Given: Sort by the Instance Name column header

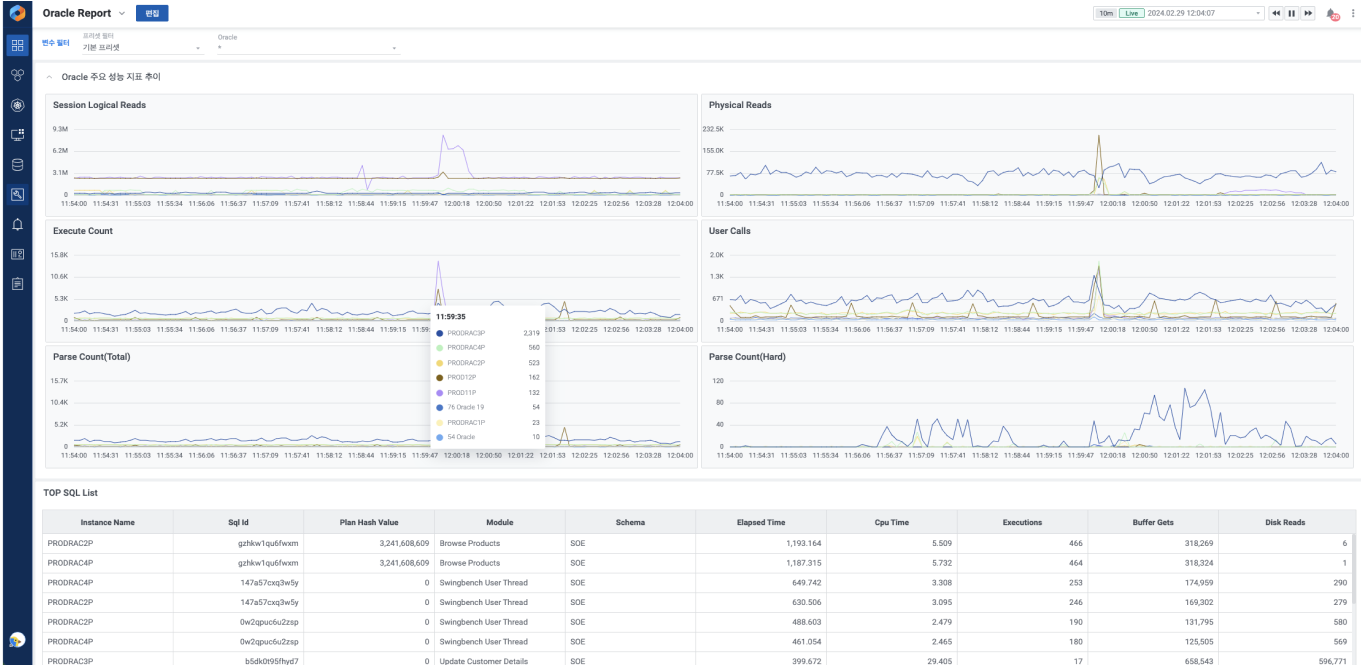Looking at the screenshot, I should coord(108,522).
